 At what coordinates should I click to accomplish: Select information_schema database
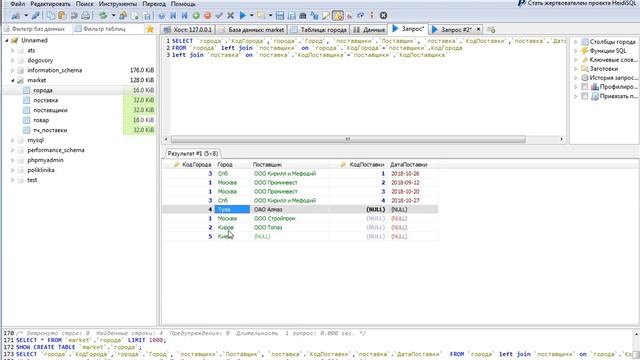point(55,70)
